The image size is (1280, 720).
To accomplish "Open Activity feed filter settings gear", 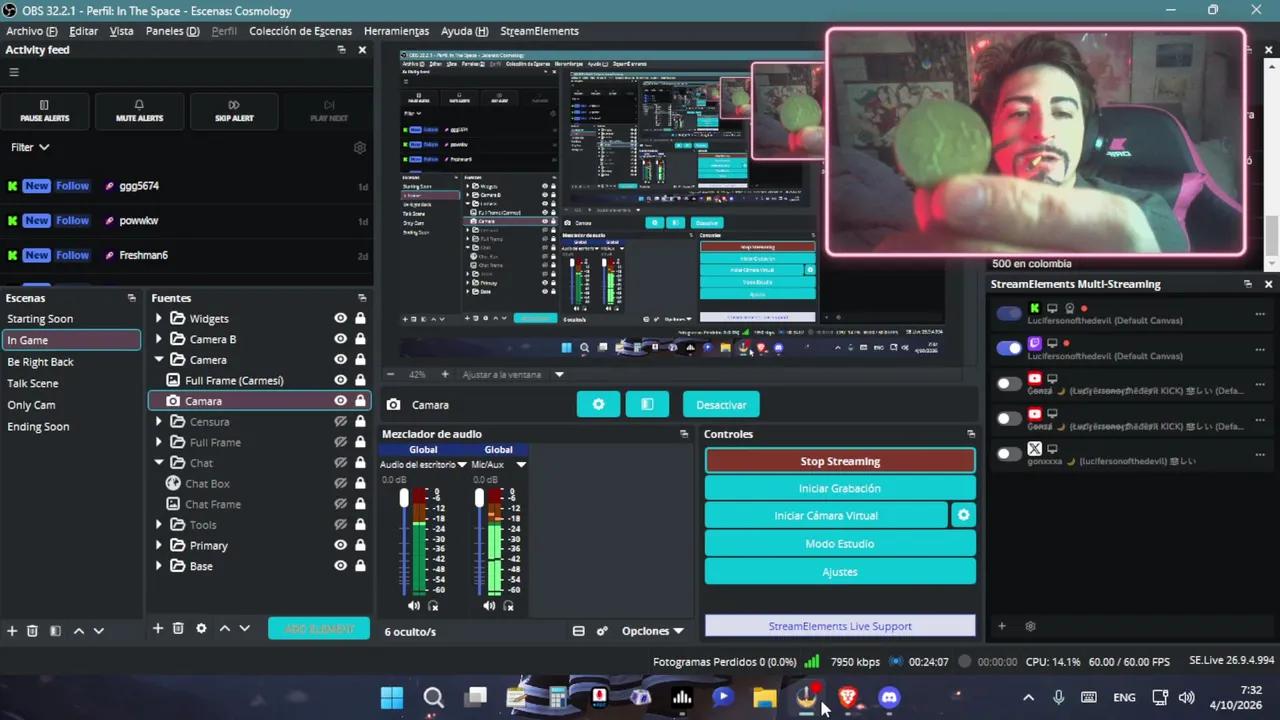I will (360, 148).
